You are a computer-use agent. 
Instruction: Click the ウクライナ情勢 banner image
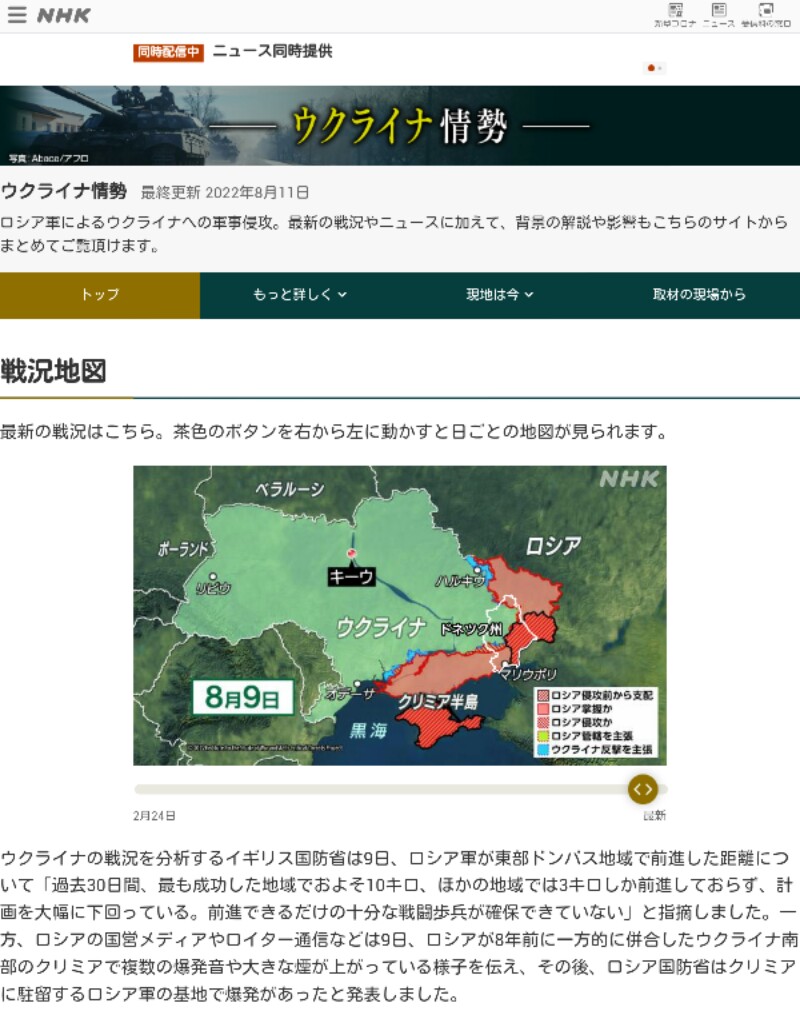point(400,125)
